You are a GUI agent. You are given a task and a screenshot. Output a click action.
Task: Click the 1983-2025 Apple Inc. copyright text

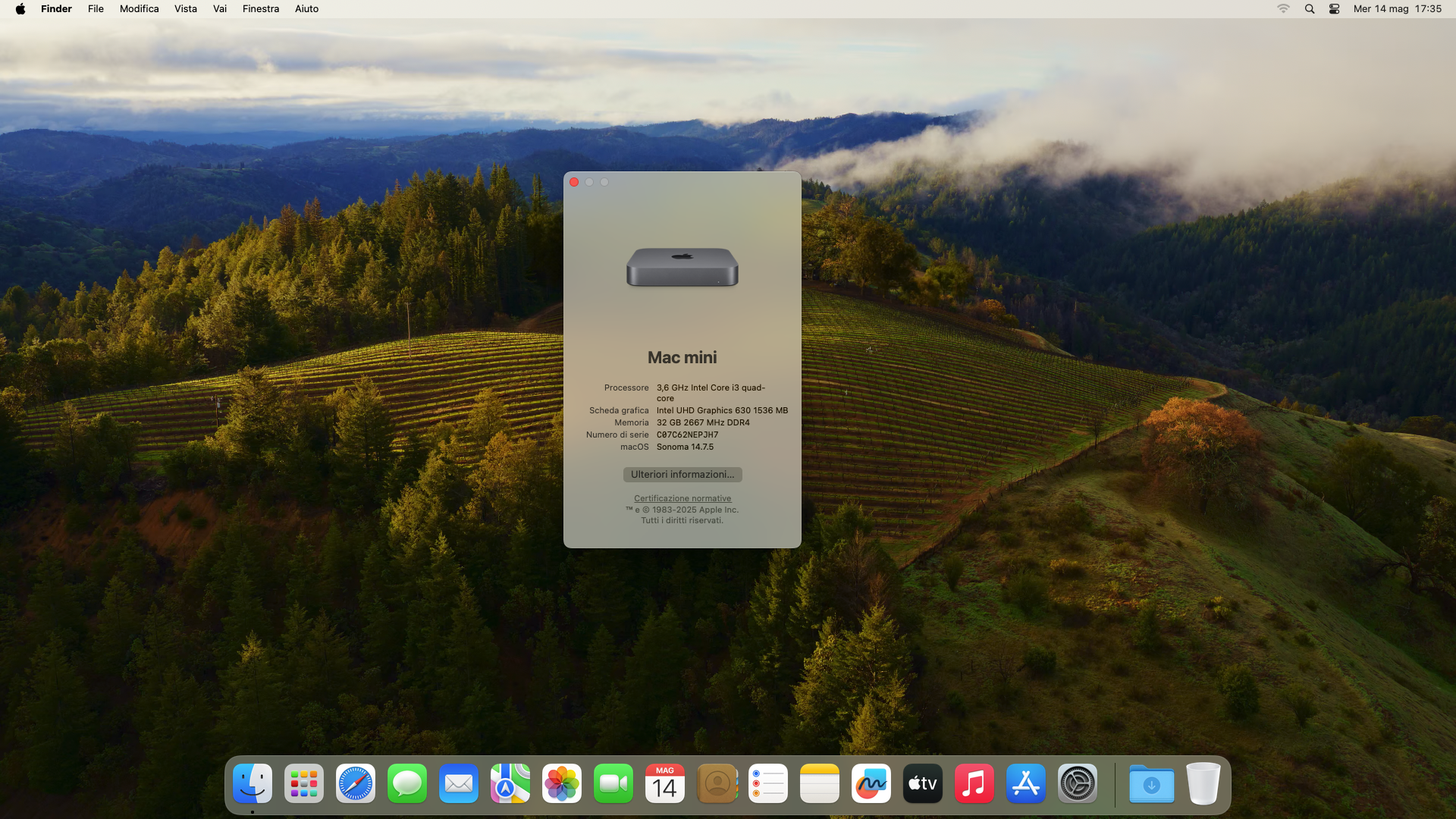click(x=682, y=510)
